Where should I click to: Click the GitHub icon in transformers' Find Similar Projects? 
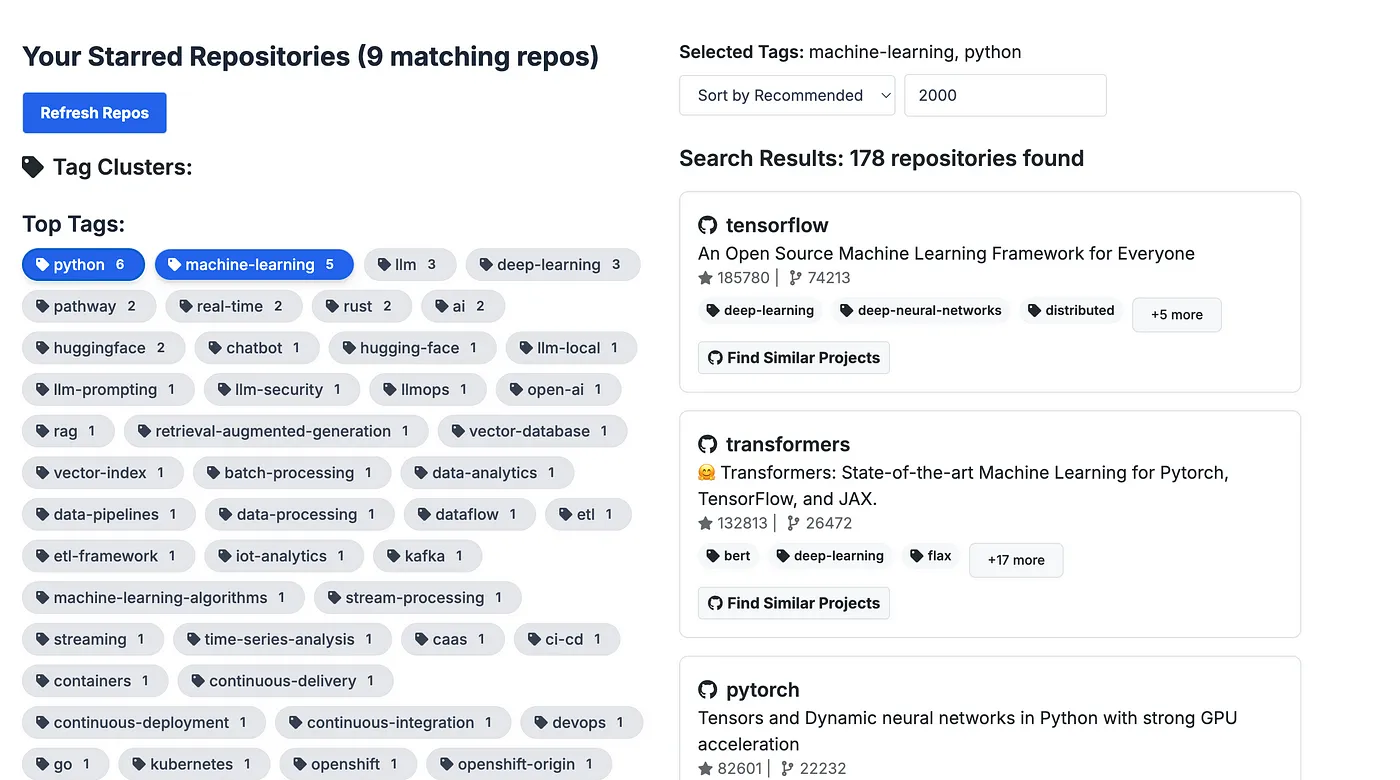[x=715, y=603]
